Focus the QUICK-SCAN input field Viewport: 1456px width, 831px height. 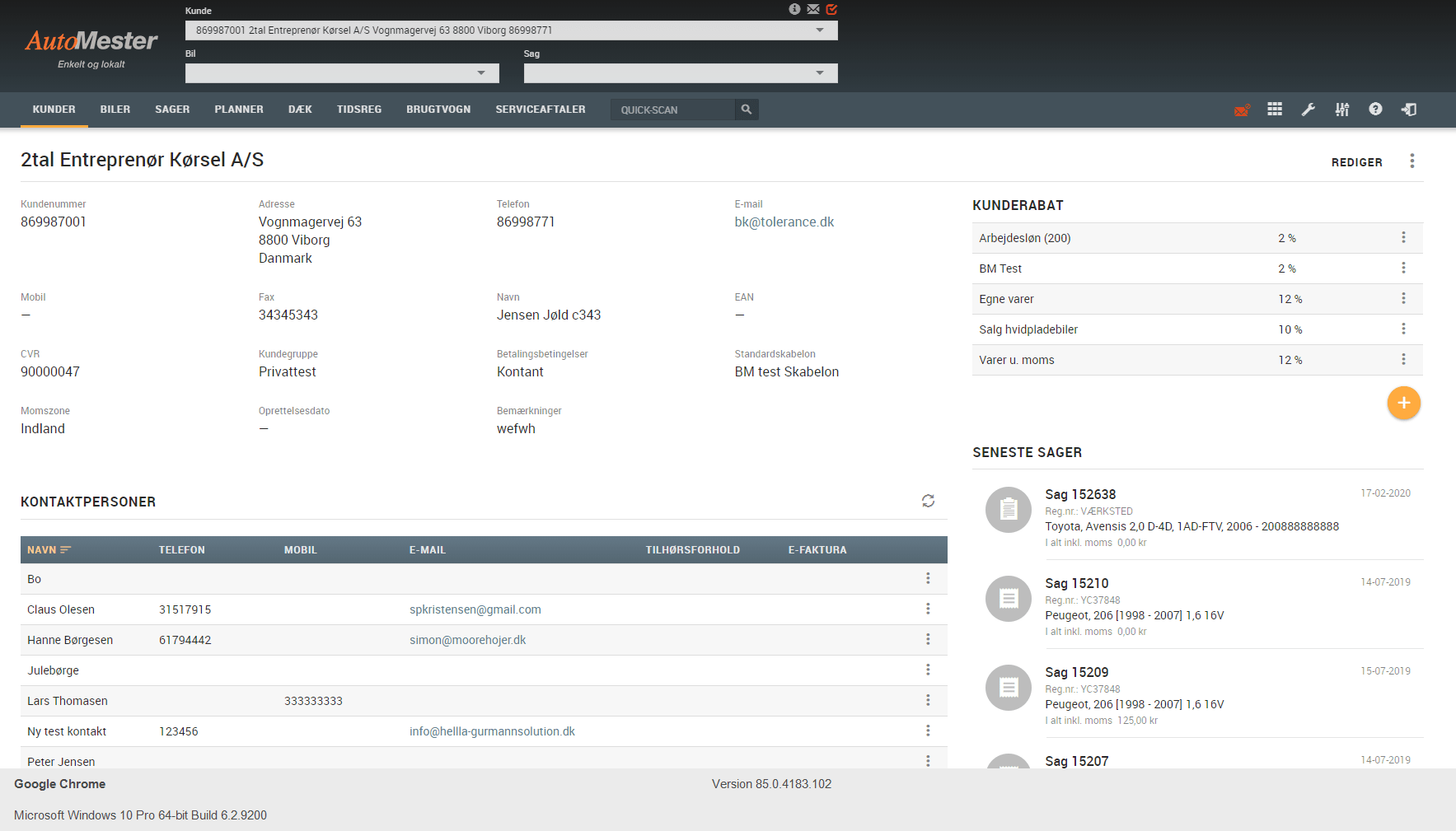click(x=672, y=110)
